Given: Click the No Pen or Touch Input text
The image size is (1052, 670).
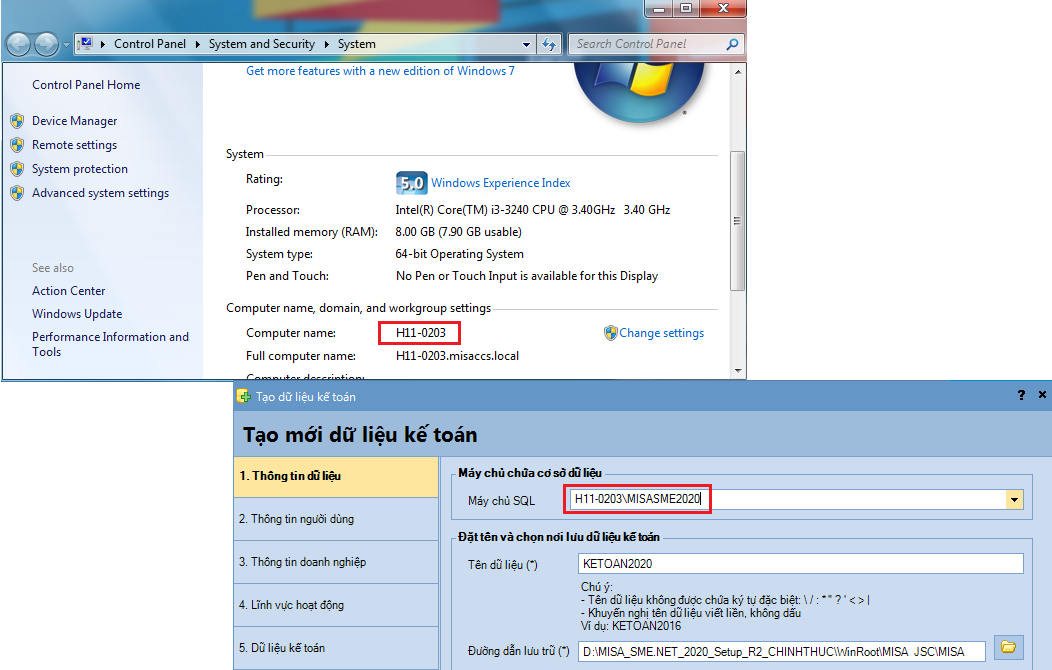Looking at the screenshot, I should pyautogui.click(x=527, y=276).
